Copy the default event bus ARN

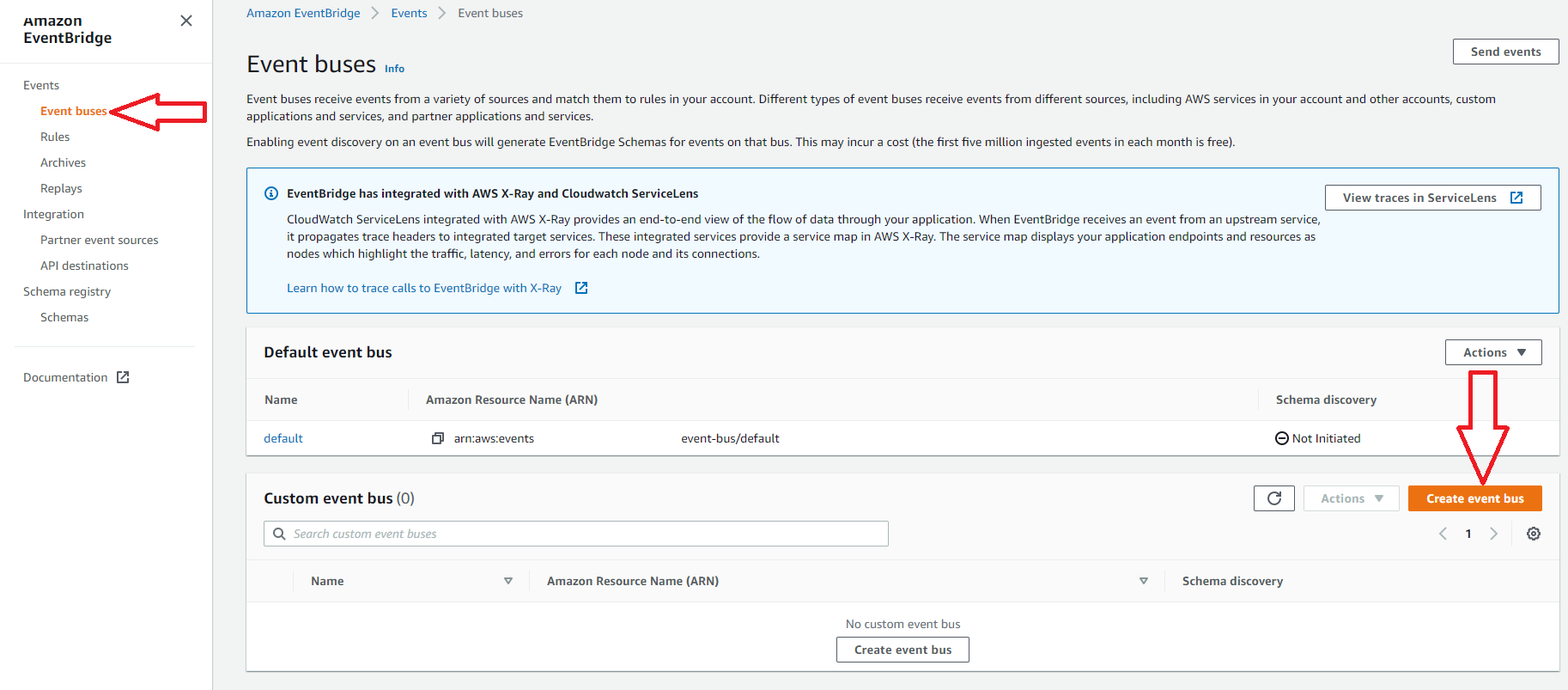[438, 438]
